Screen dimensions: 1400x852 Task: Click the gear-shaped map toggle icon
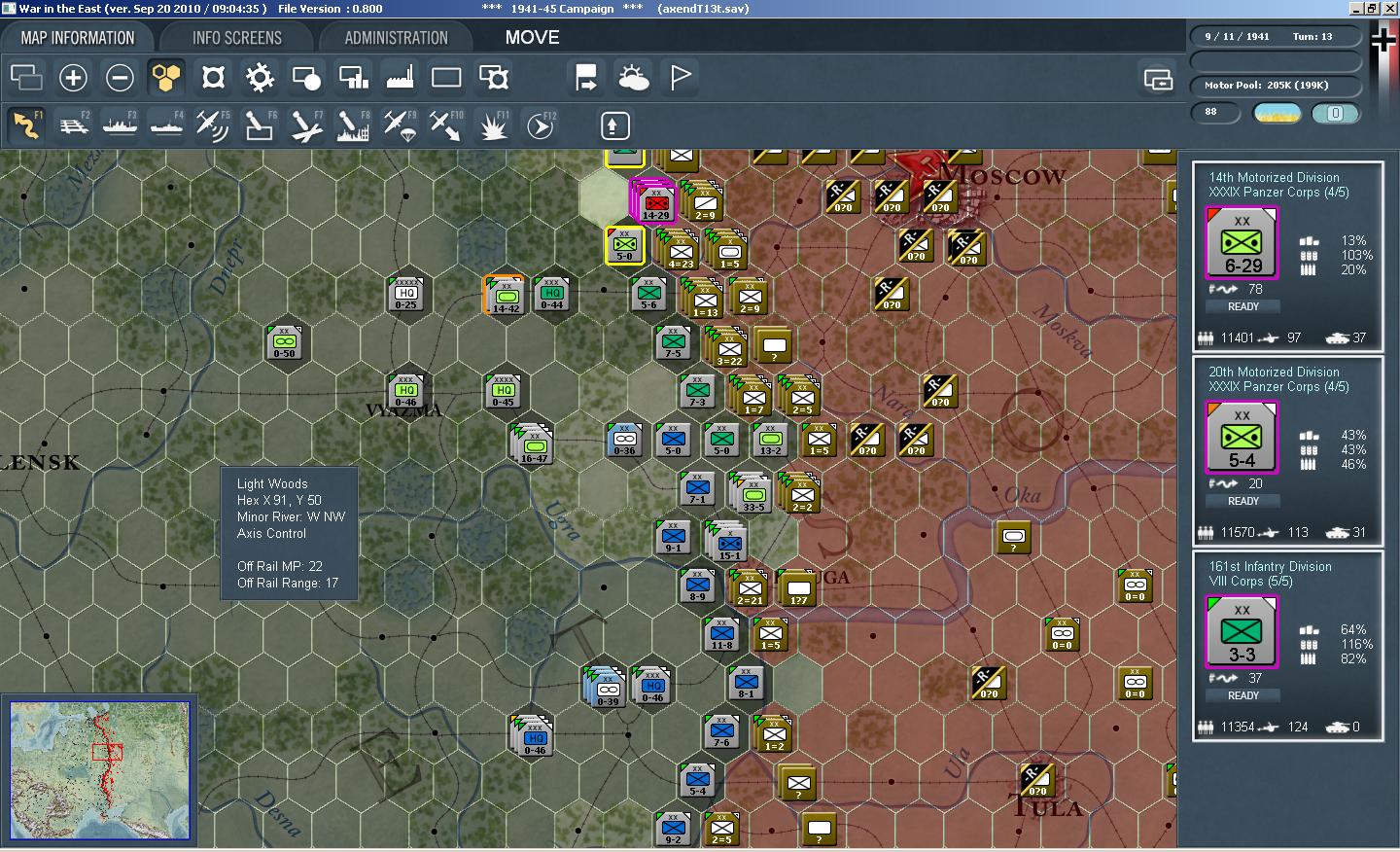pos(260,77)
